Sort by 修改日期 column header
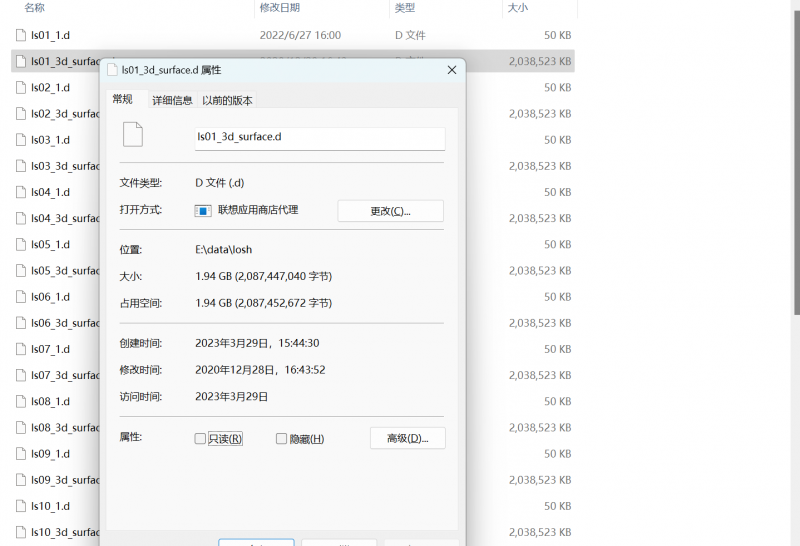This screenshot has width=800, height=546. click(x=280, y=8)
